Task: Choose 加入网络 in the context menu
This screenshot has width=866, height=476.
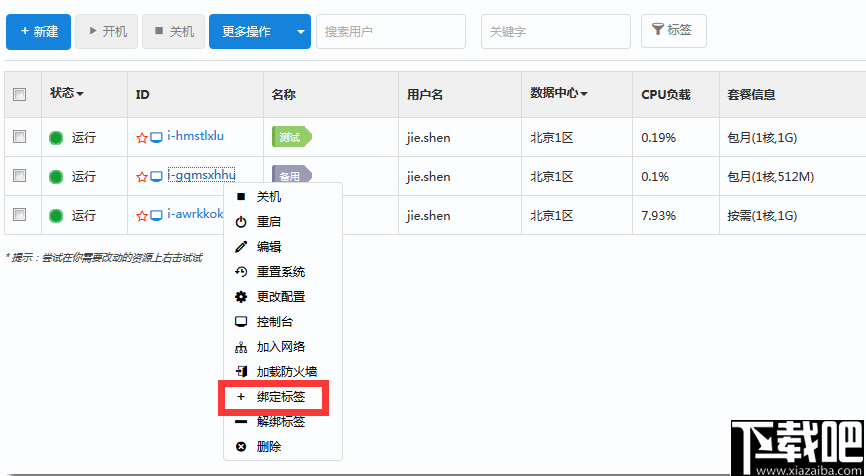Action: pos(282,347)
